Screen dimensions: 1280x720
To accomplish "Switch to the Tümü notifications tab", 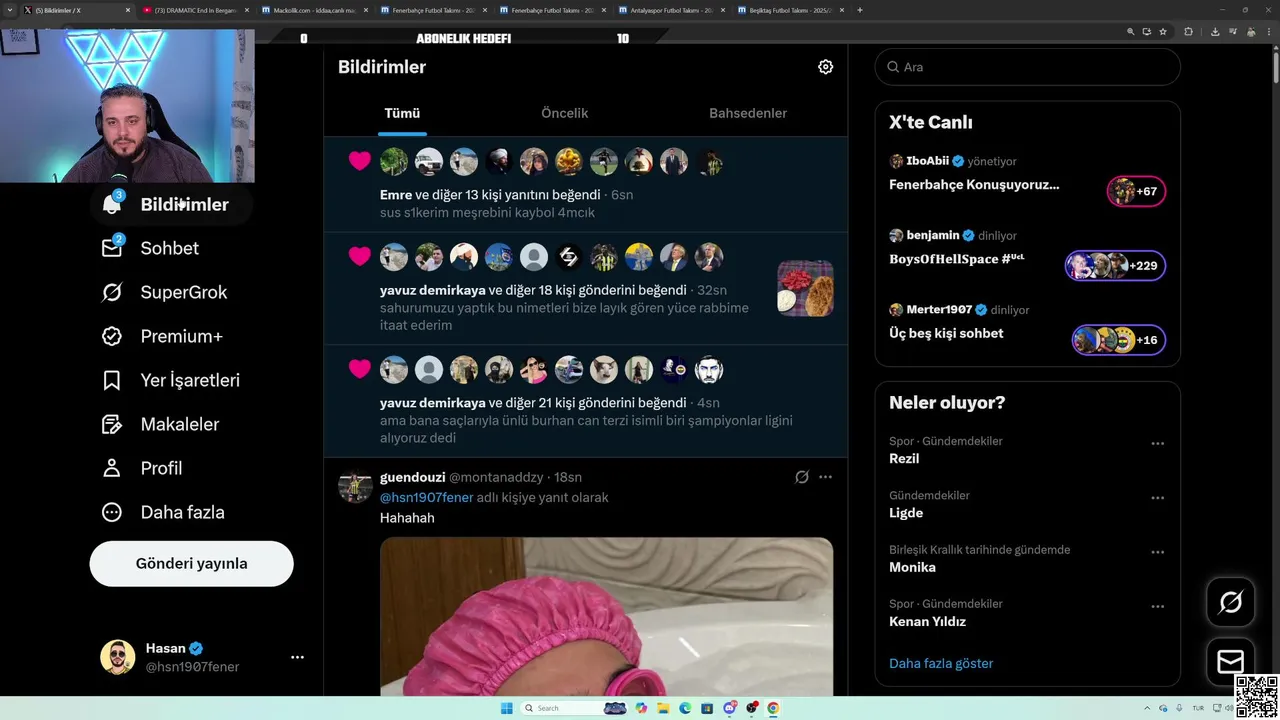I will 402,113.
